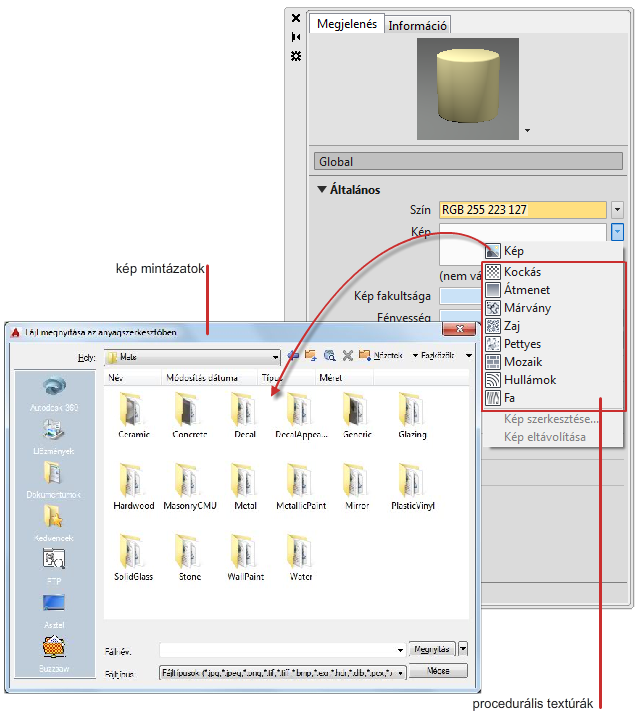Choose Hullámok waves texture
This screenshot has width=641, height=718.
(x=554, y=380)
